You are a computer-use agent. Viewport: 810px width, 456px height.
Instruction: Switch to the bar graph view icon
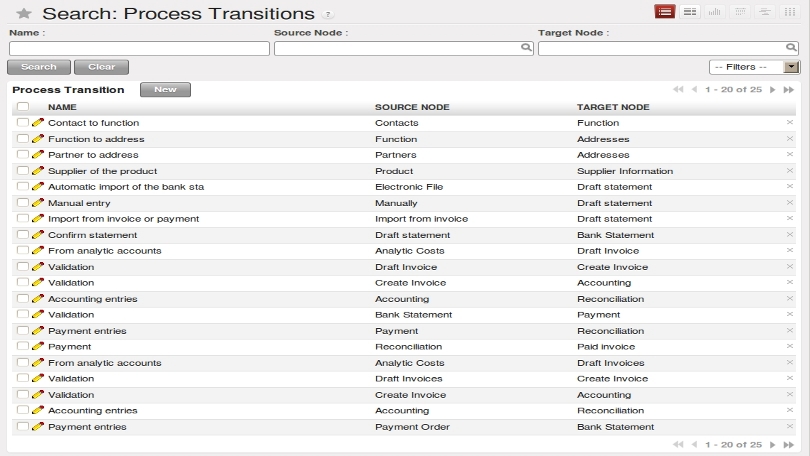click(714, 11)
